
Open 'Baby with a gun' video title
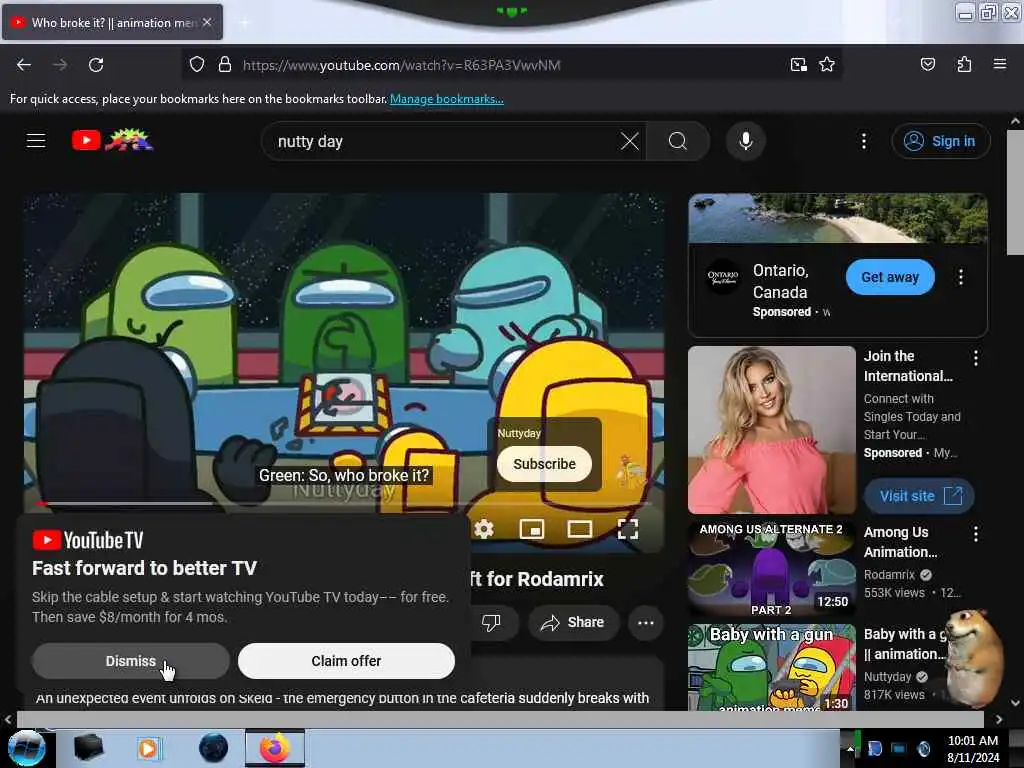[905, 644]
